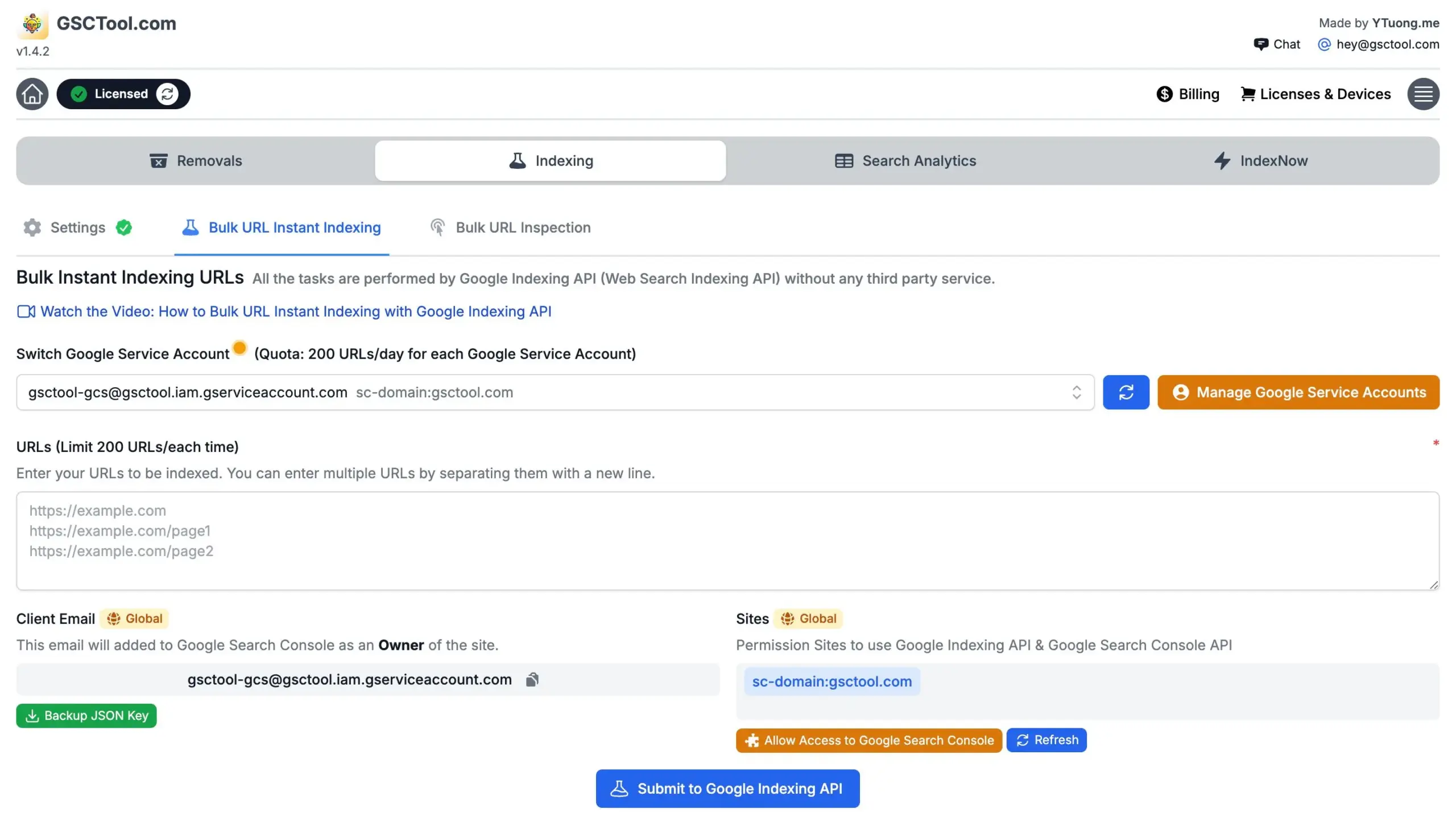Image resolution: width=1456 pixels, height=821 pixels.
Task: Click Submit to Google Indexing API button
Action: [727, 789]
